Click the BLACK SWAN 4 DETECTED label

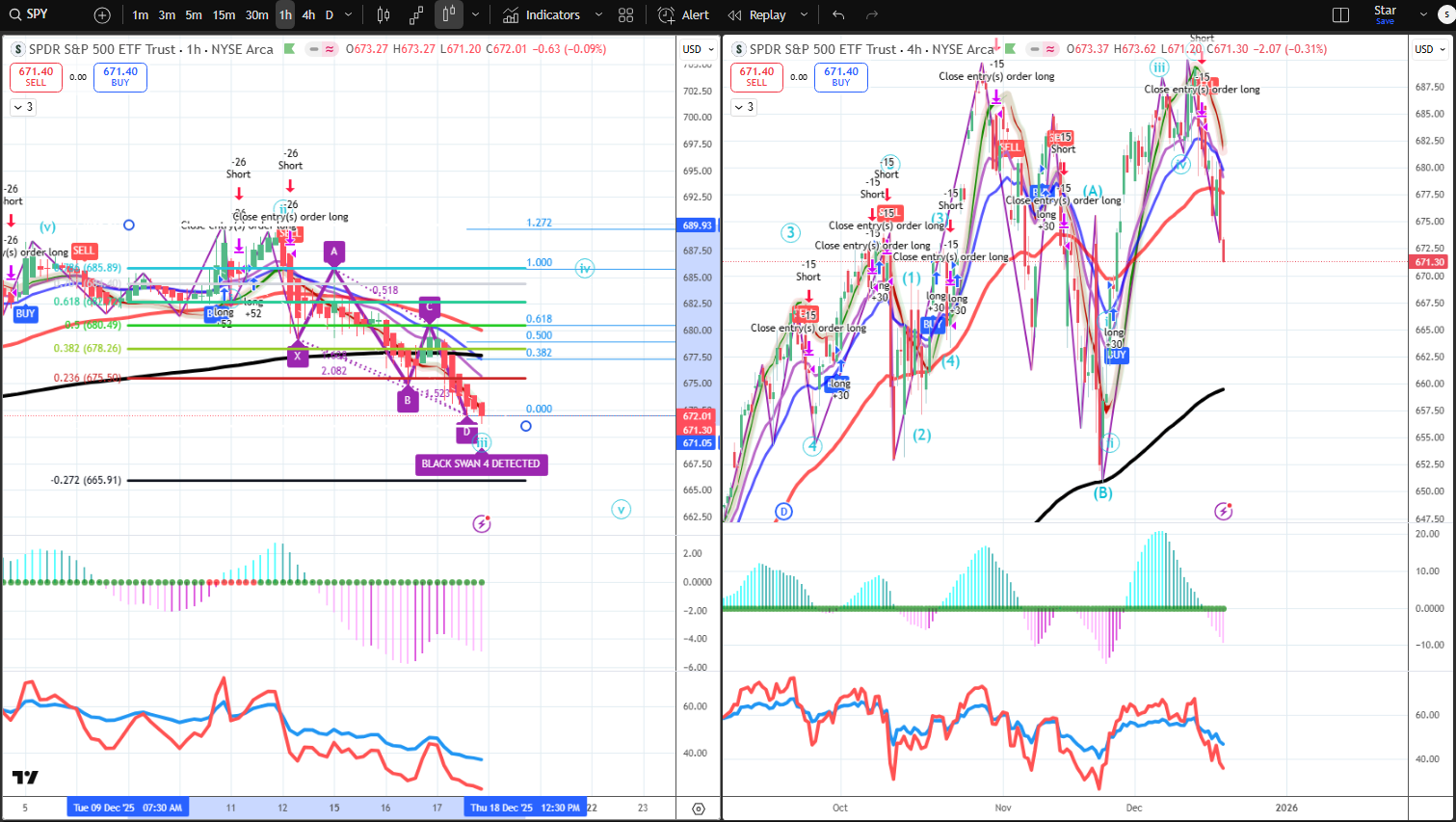481,464
